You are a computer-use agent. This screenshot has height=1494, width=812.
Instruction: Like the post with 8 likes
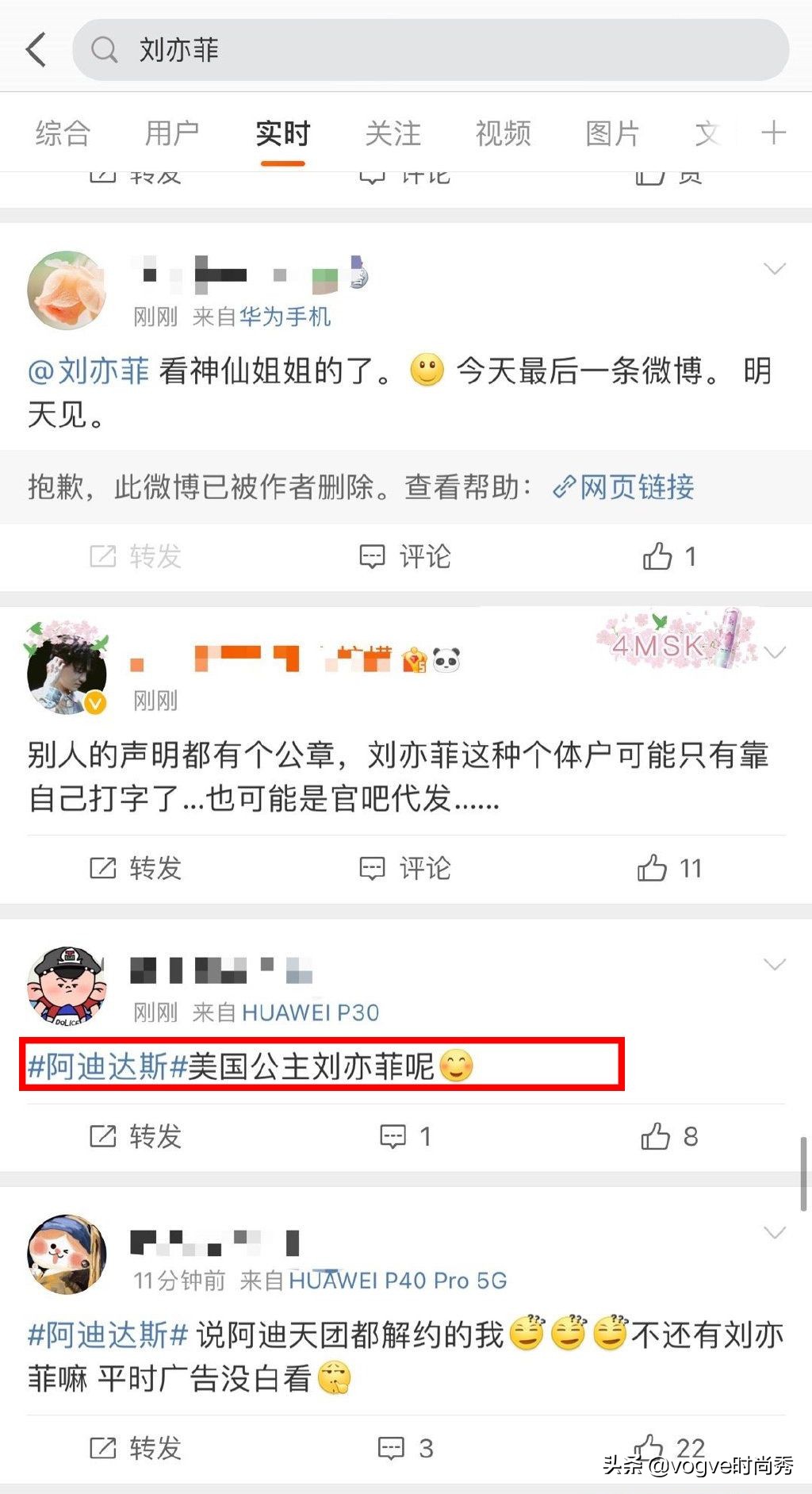pyautogui.click(x=669, y=1136)
